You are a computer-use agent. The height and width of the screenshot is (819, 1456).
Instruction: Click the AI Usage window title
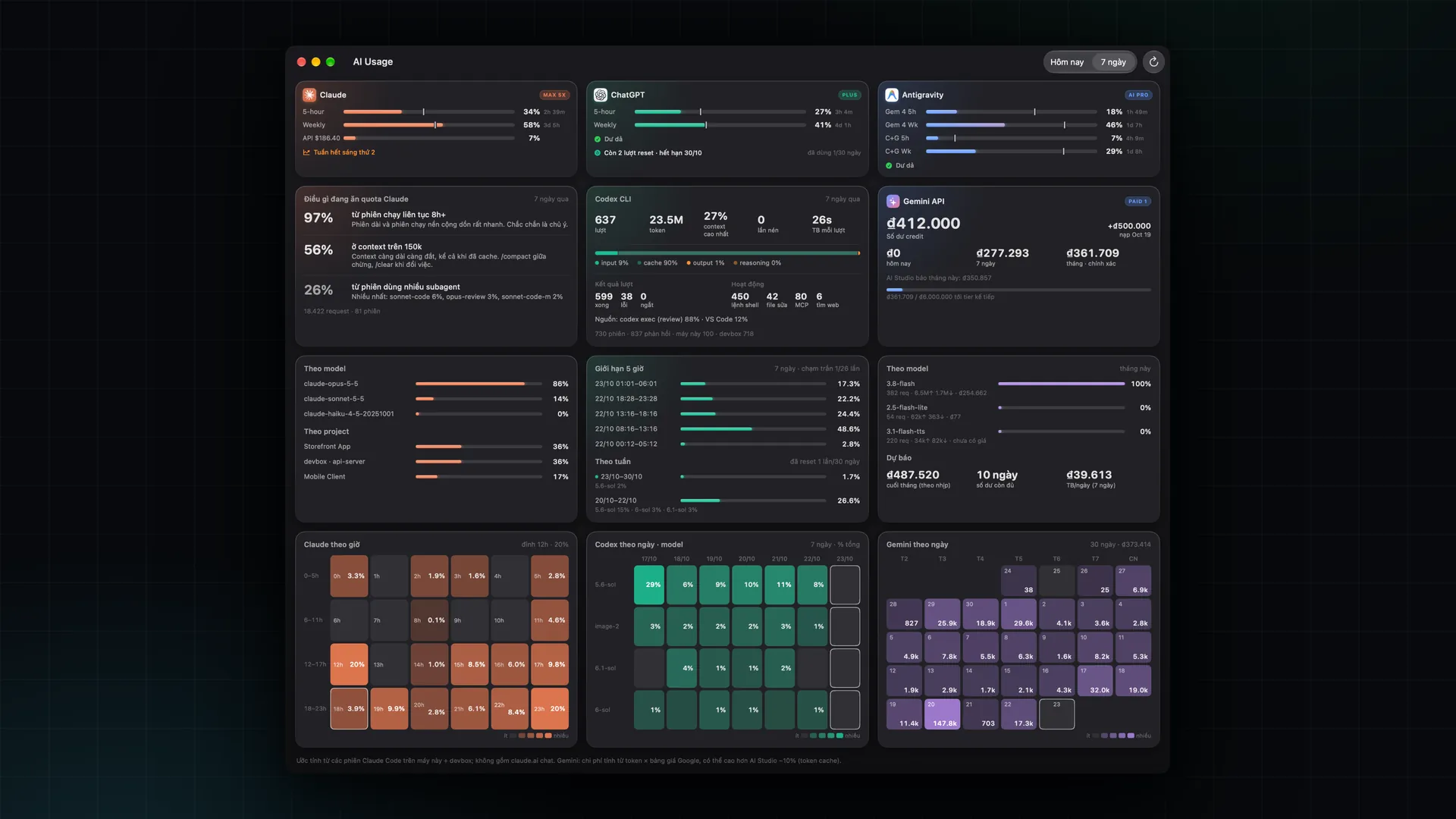372,62
